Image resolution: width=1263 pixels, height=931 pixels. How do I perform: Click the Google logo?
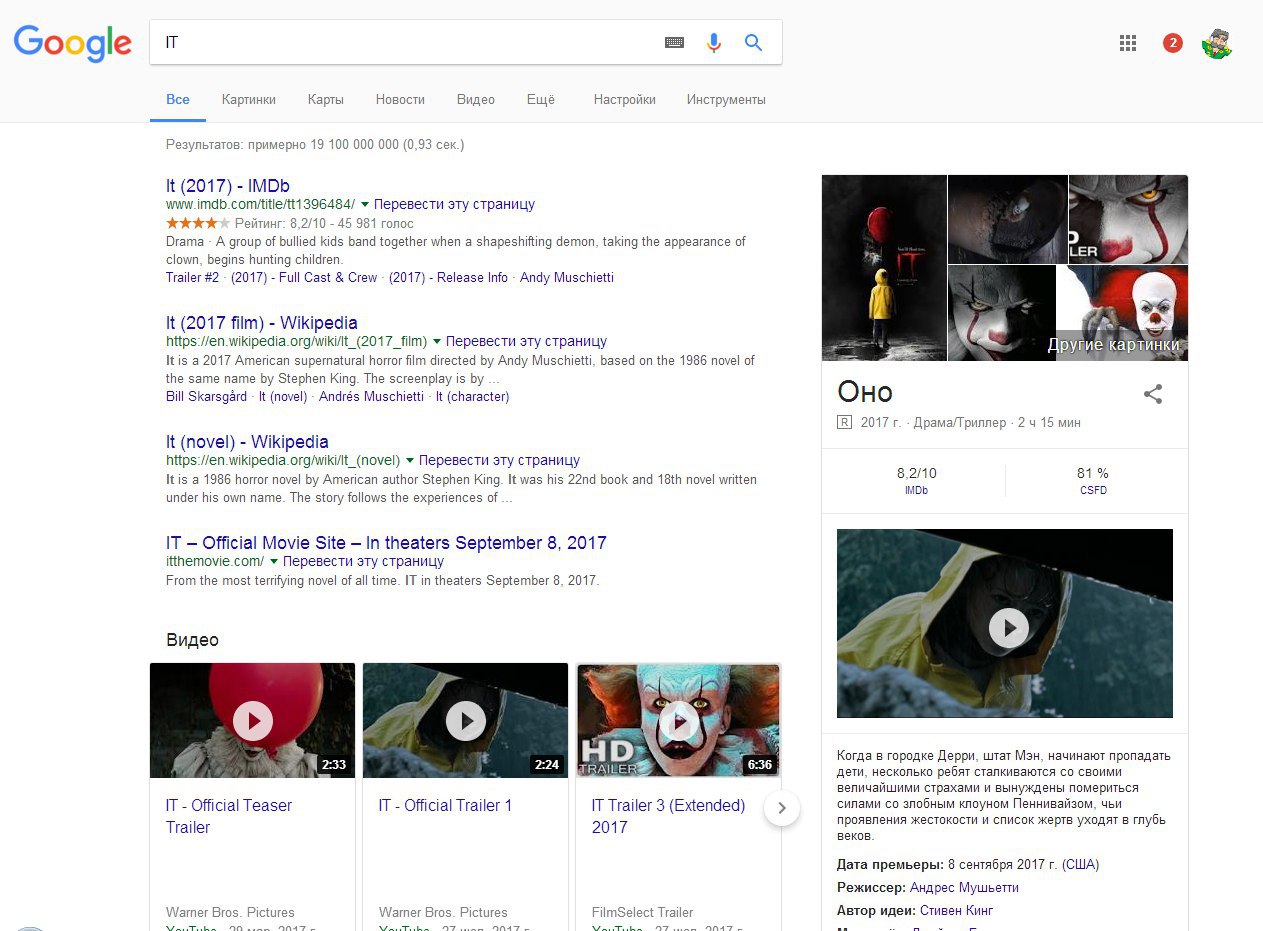click(72, 43)
